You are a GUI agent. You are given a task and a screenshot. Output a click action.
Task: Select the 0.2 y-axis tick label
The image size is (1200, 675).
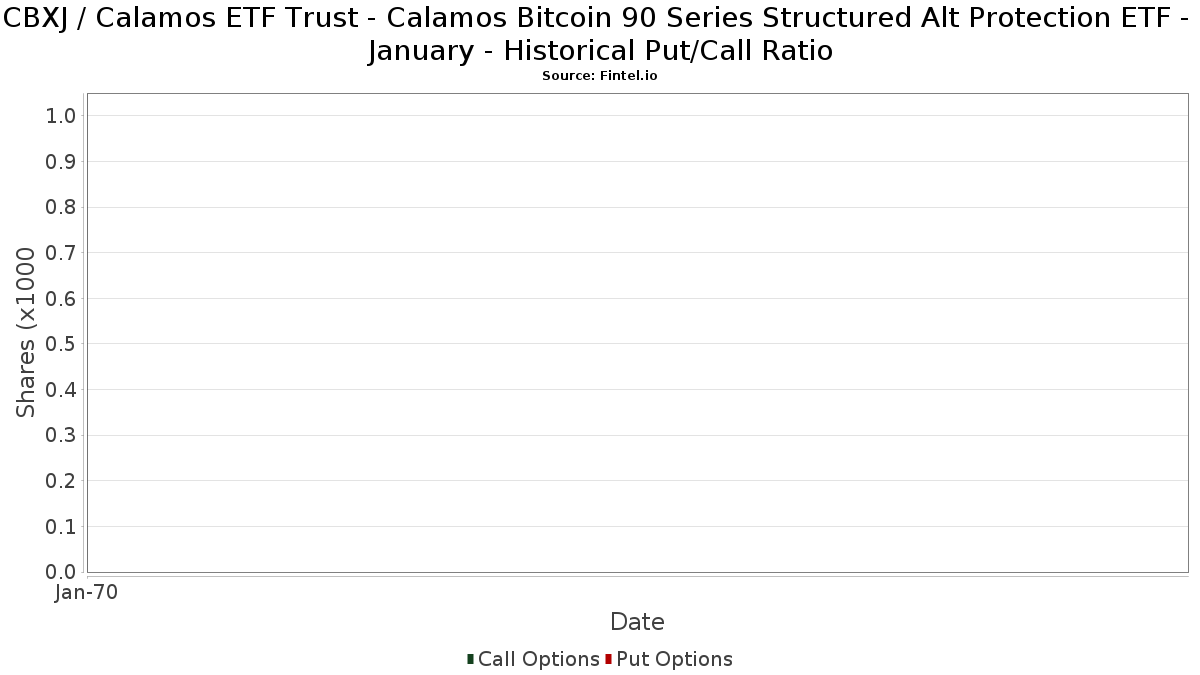click(61, 481)
